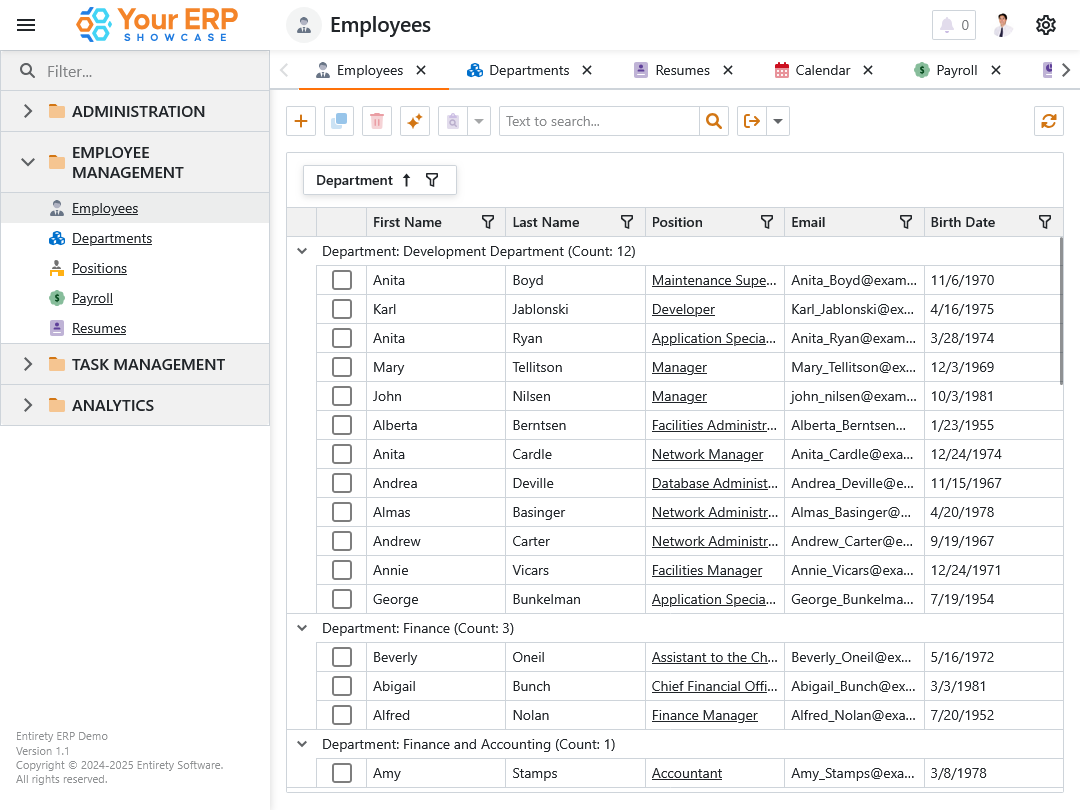Image resolution: width=1080 pixels, height=810 pixels.
Task: Open the export dropdown arrow
Action: pos(778,121)
